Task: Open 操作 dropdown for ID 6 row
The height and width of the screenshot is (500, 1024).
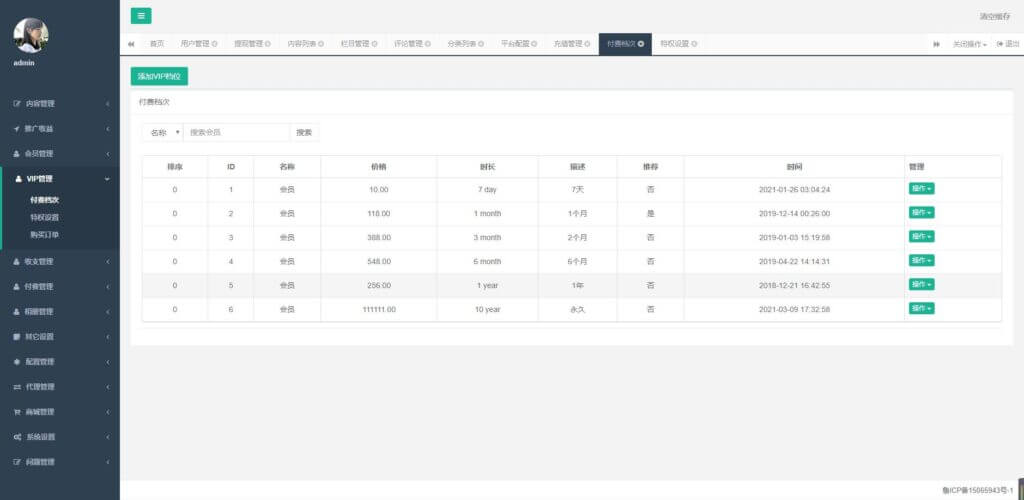Action: click(x=920, y=309)
